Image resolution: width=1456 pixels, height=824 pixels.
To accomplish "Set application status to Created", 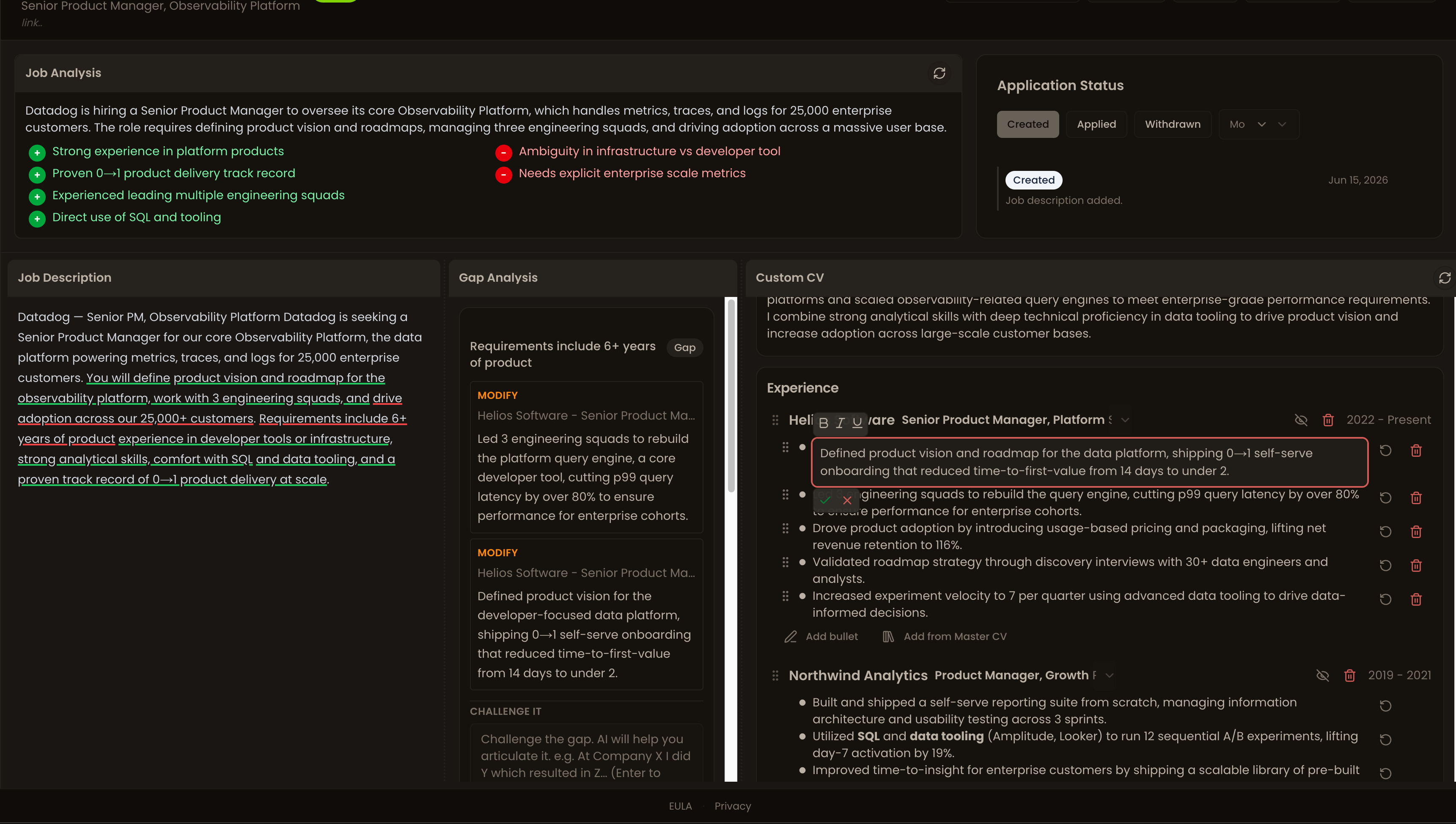I will tap(1027, 124).
